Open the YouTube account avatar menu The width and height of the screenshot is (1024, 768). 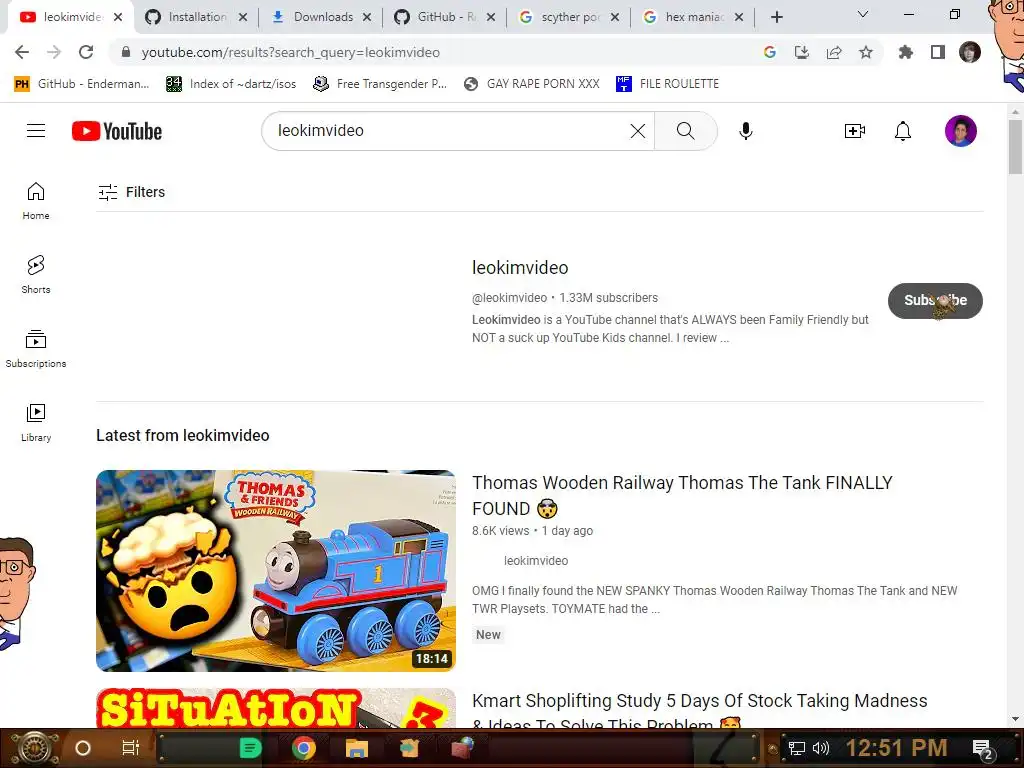click(x=961, y=131)
